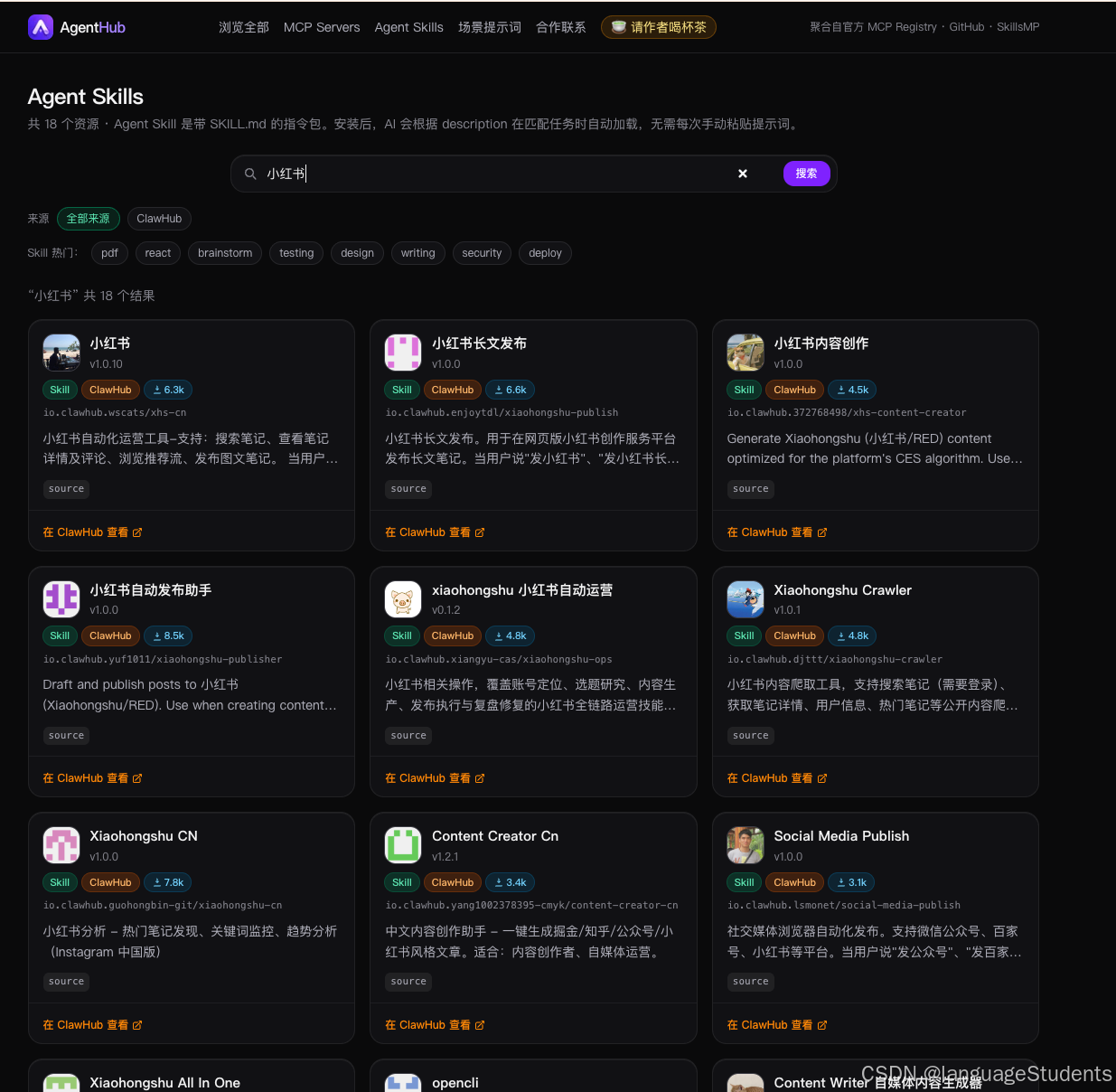Click the Skill badge on Social Media Publish card
Image resolution: width=1116 pixels, height=1092 pixels.
[745, 882]
